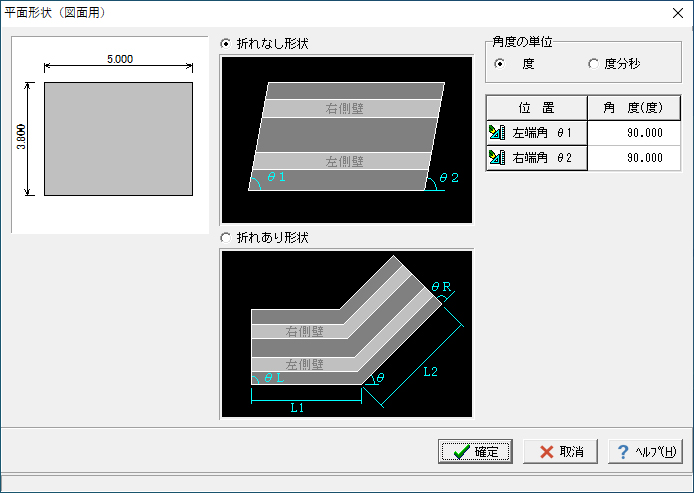Edit the θ1 angle value 90.000
This screenshot has width=694, height=493.
pos(634,133)
